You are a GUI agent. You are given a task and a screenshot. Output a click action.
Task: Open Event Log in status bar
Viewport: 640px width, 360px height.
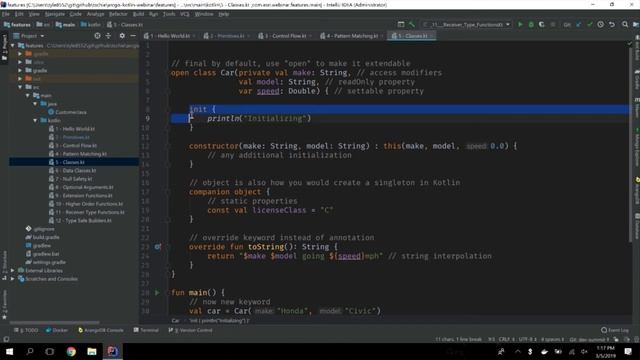click(615, 330)
